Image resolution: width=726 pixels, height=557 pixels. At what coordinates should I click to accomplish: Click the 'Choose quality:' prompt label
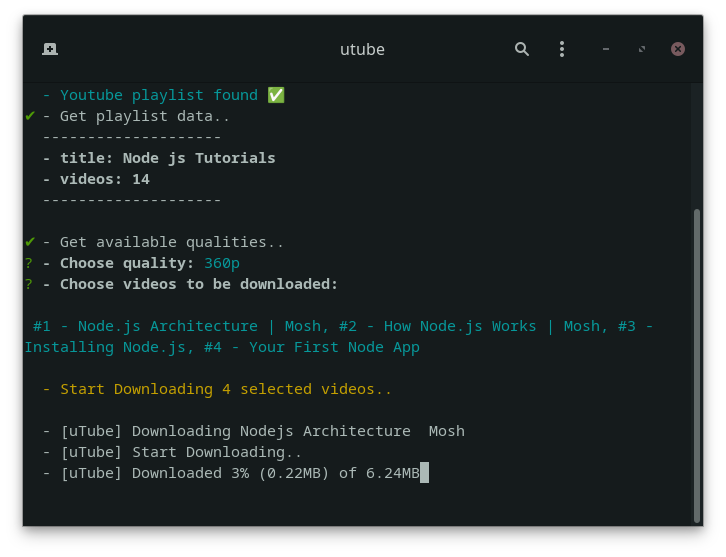[x=127, y=263]
